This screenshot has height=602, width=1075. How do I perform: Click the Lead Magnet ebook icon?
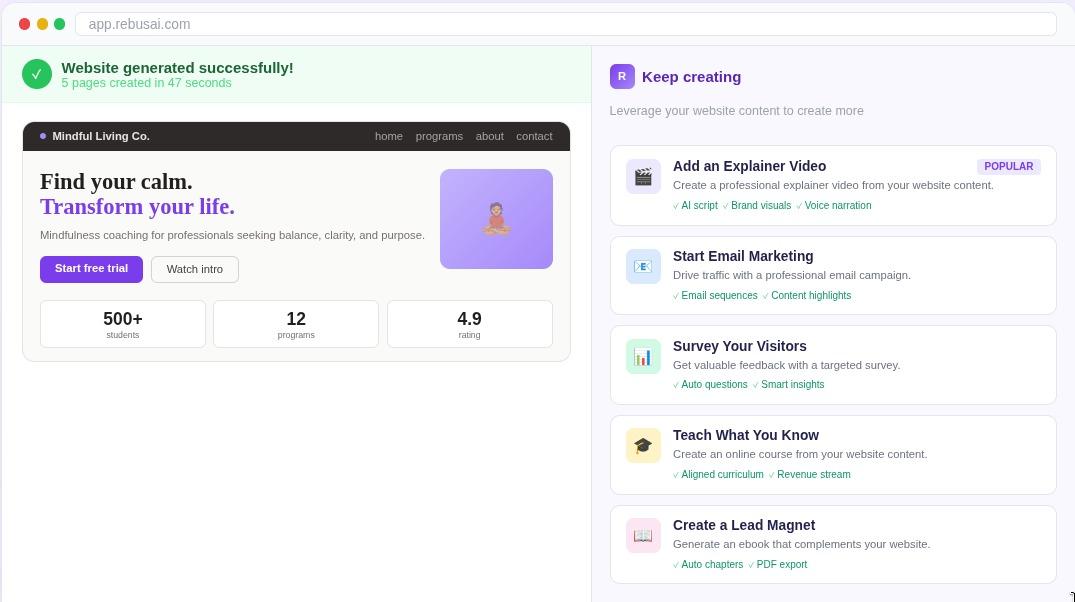click(643, 535)
